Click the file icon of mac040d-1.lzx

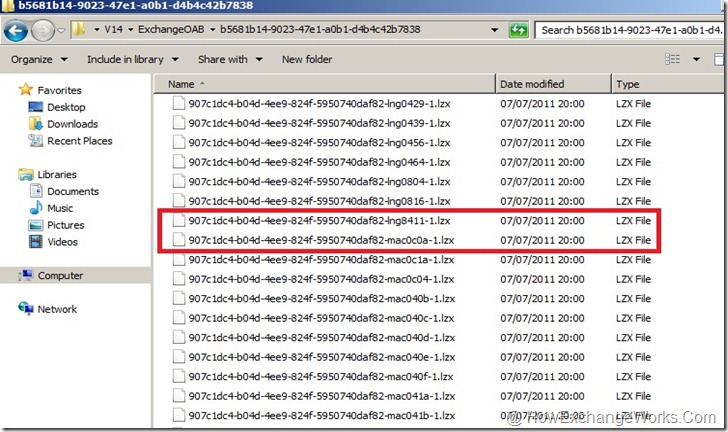tap(179, 337)
